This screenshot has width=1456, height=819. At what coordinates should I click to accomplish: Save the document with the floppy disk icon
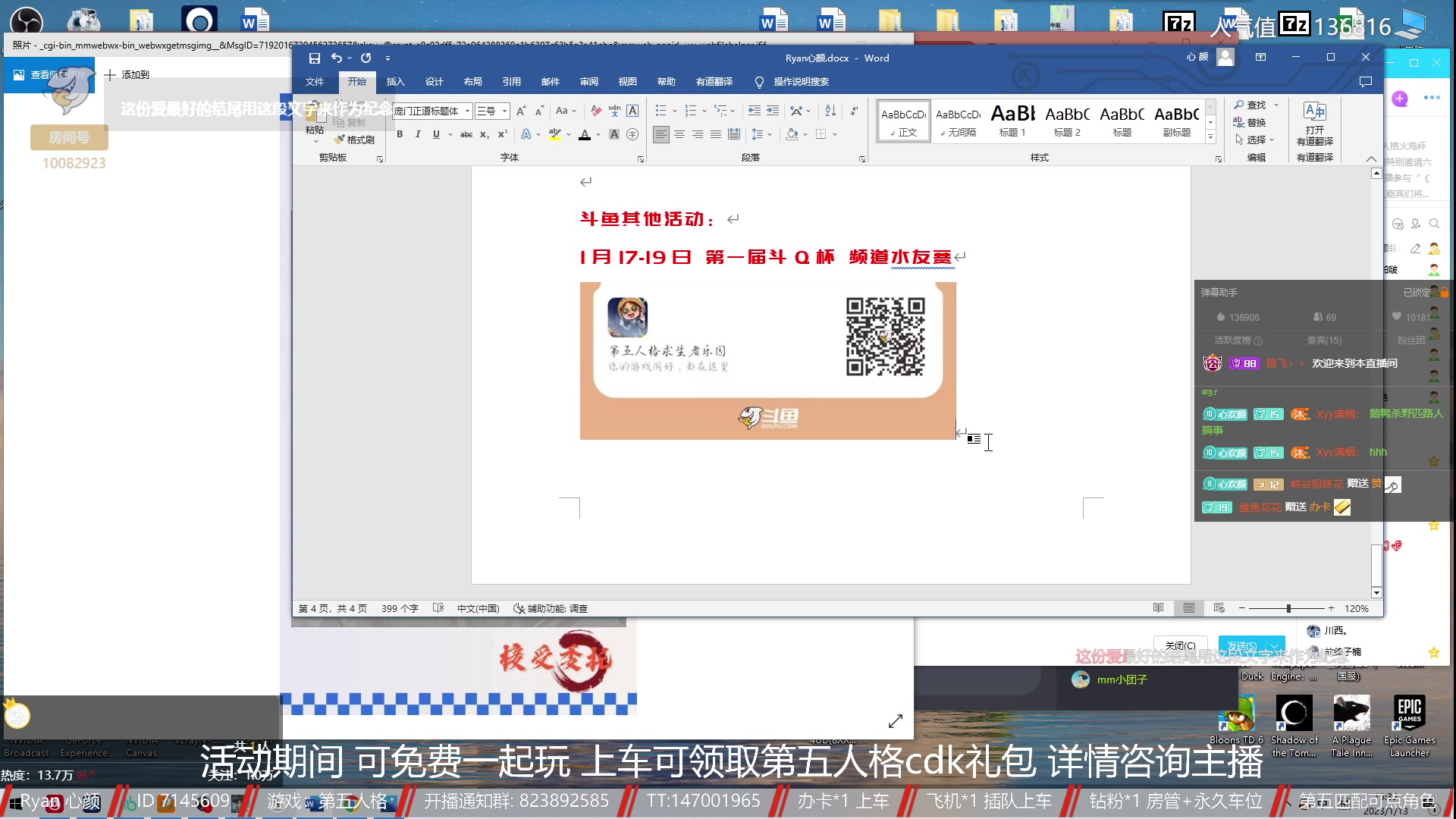(315, 58)
